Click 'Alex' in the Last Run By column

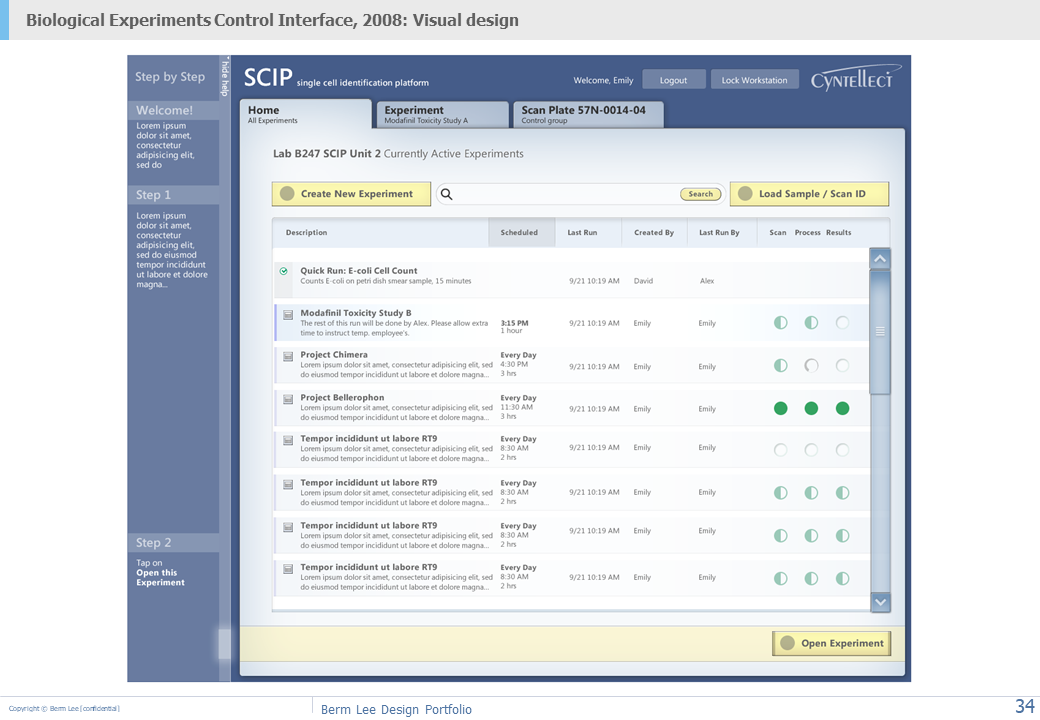[707, 281]
